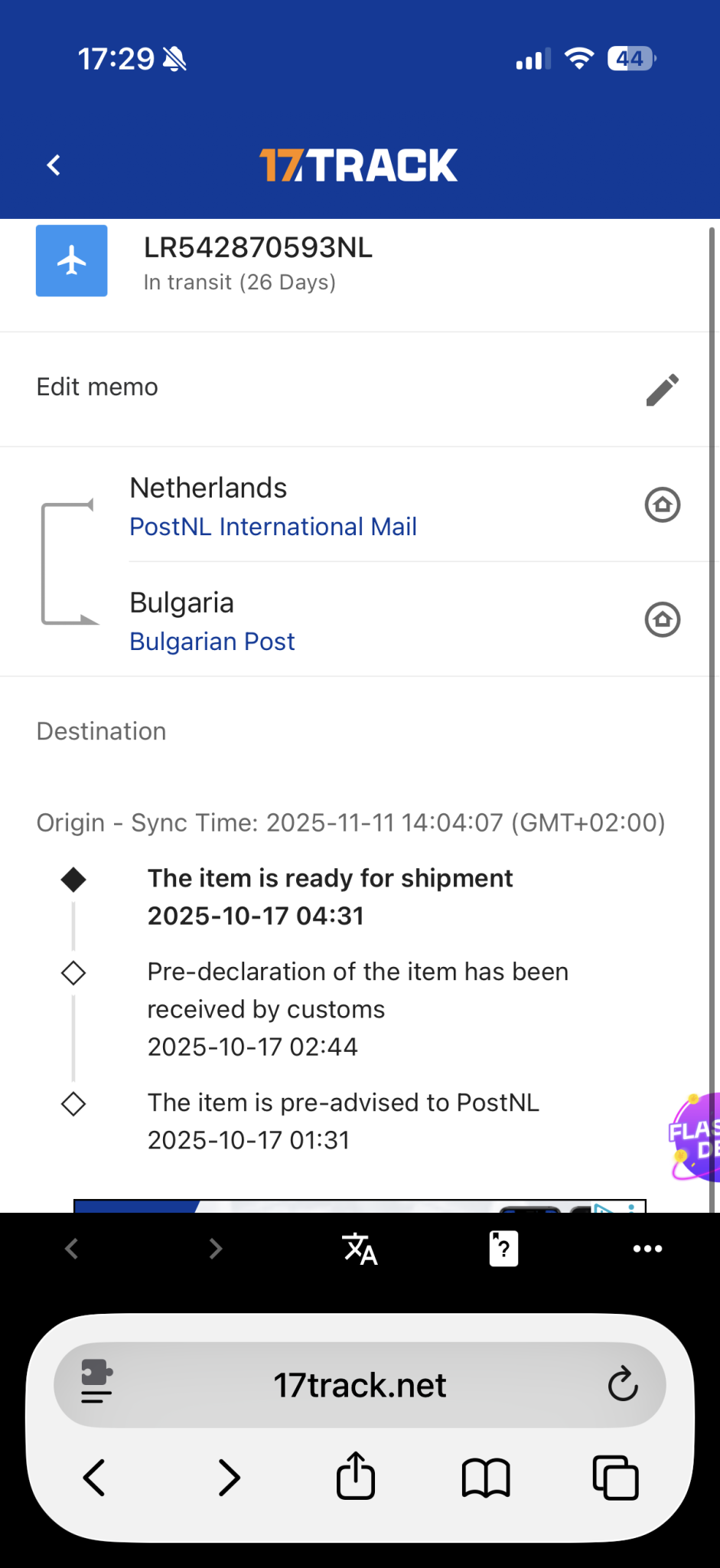Open the Bulgarian Post link

(x=212, y=642)
